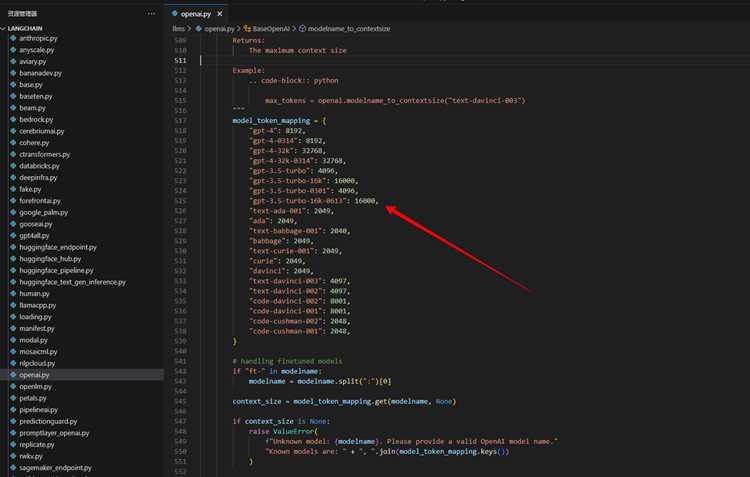Select nlpcloud.py file
This screenshot has width=750, height=477.
[x=37, y=363]
